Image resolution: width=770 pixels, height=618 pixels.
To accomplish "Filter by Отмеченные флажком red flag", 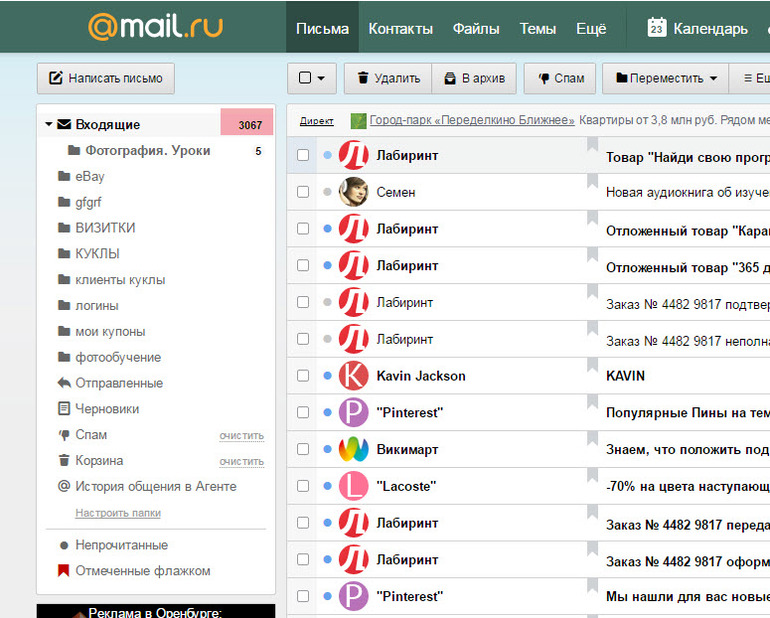I will point(134,571).
